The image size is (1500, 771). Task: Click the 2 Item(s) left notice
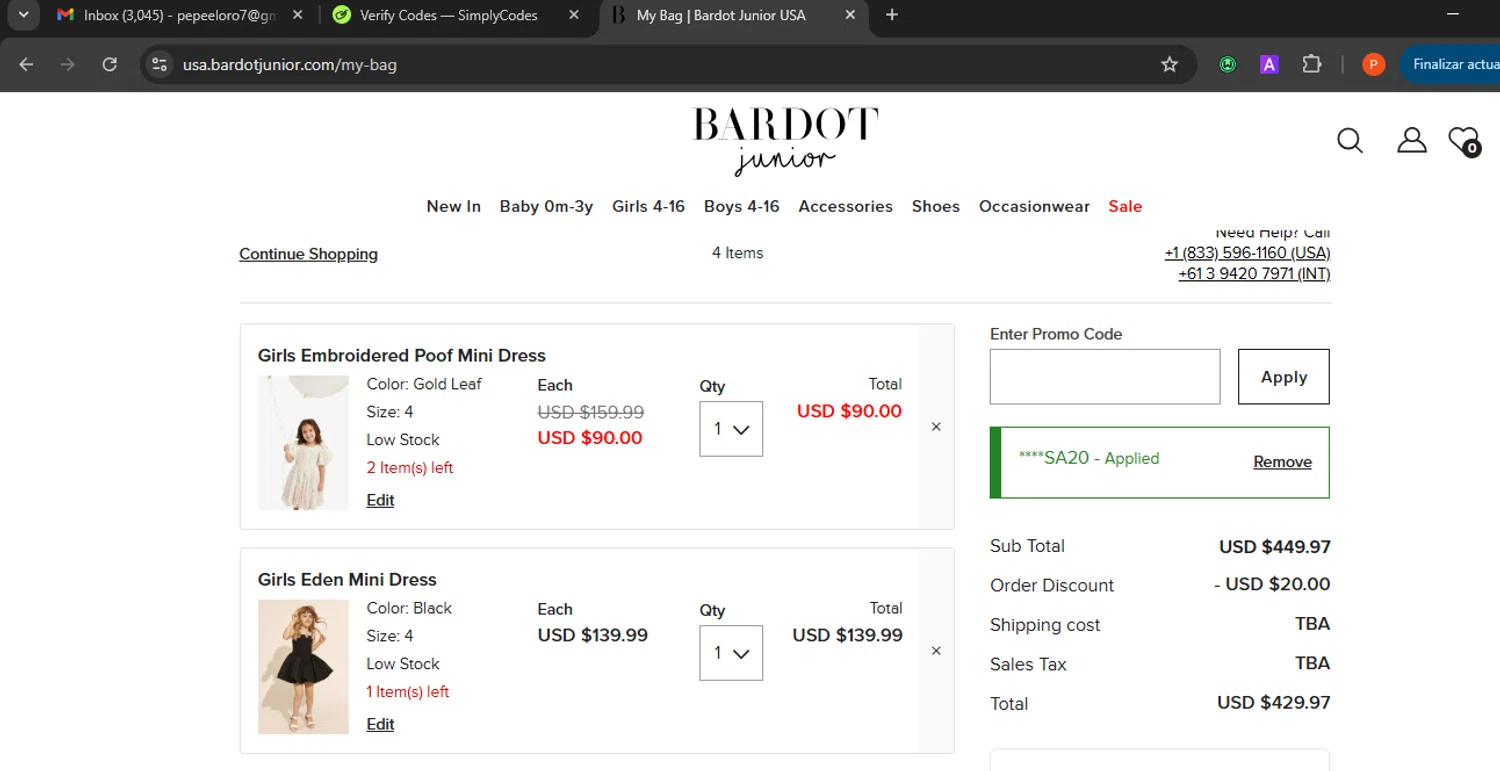[410, 468]
